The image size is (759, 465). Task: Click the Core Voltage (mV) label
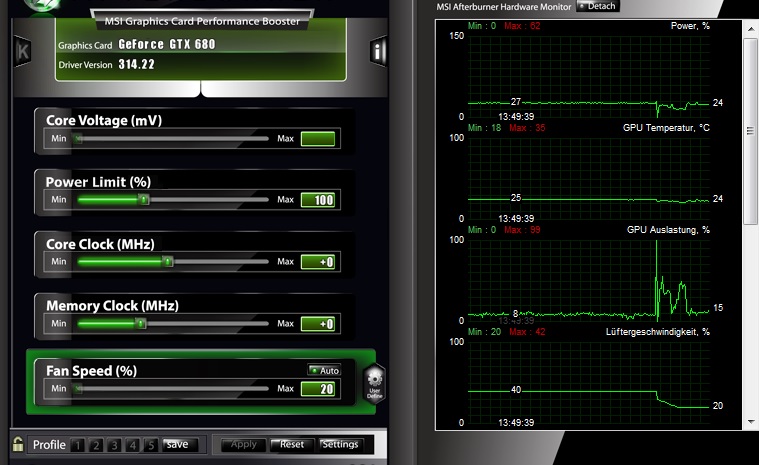(104, 120)
